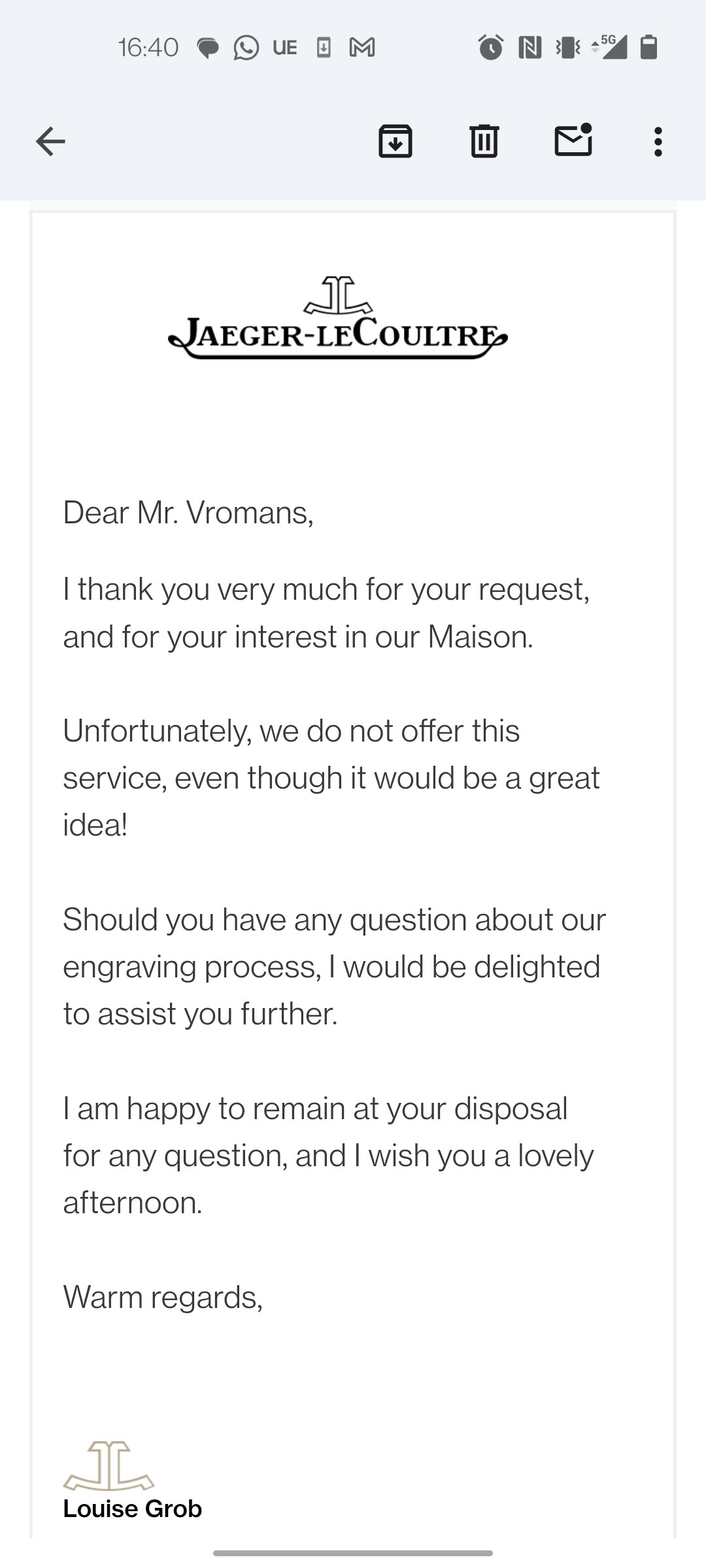Viewport: 706px width, 1568px height.
Task: Tap the vibrate mode status icon
Action: pyautogui.click(x=567, y=47)
